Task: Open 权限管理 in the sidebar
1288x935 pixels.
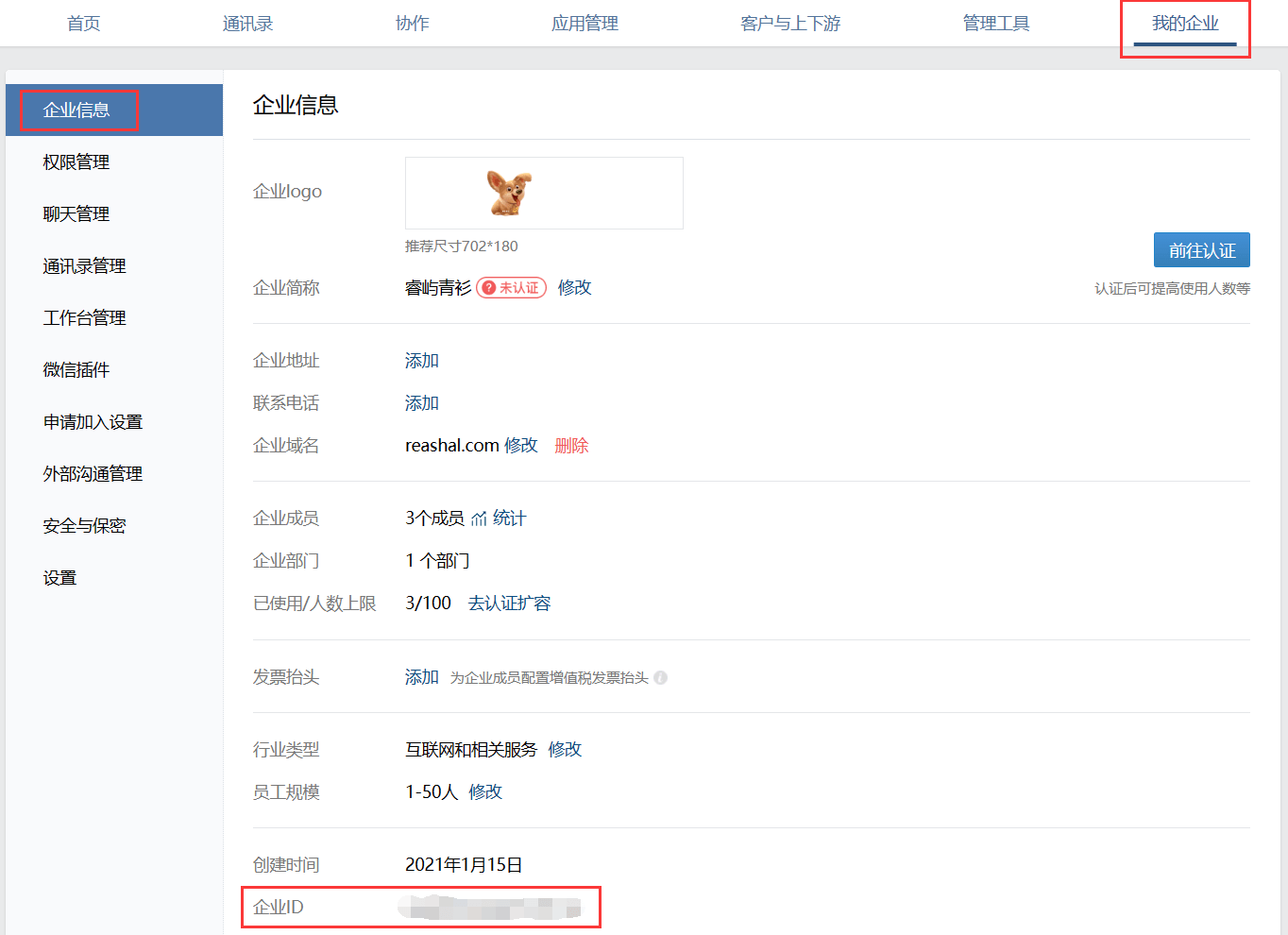Action: point(74,161)
